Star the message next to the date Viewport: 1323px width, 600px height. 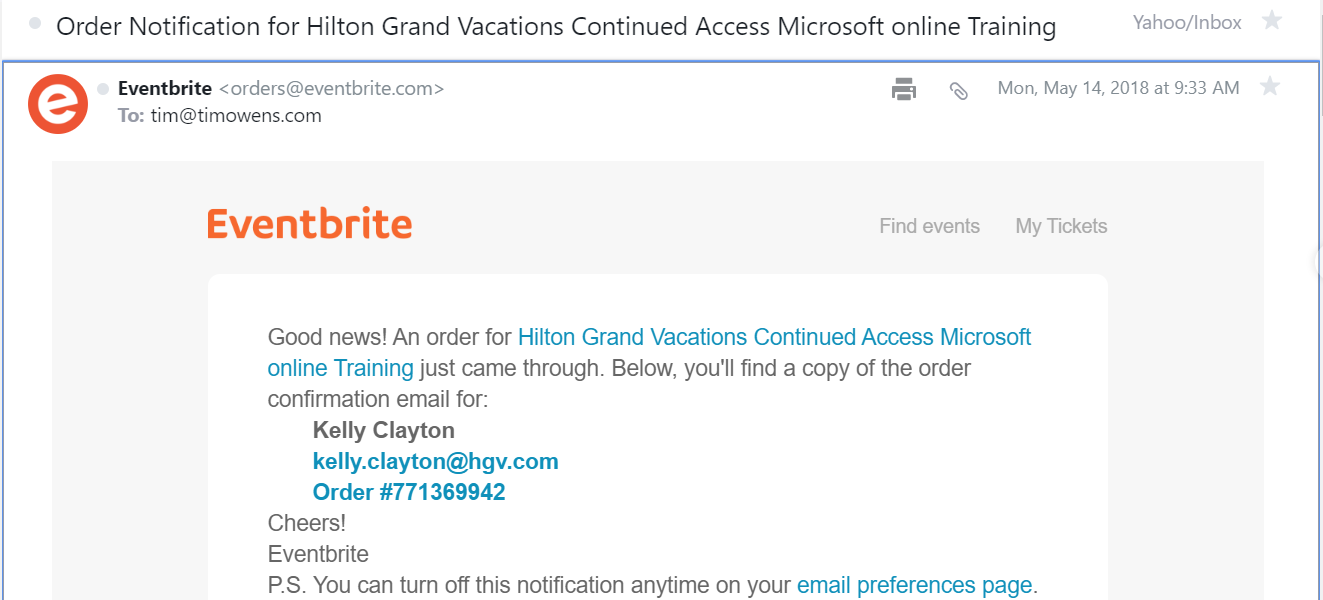(x=1270, y=87)
